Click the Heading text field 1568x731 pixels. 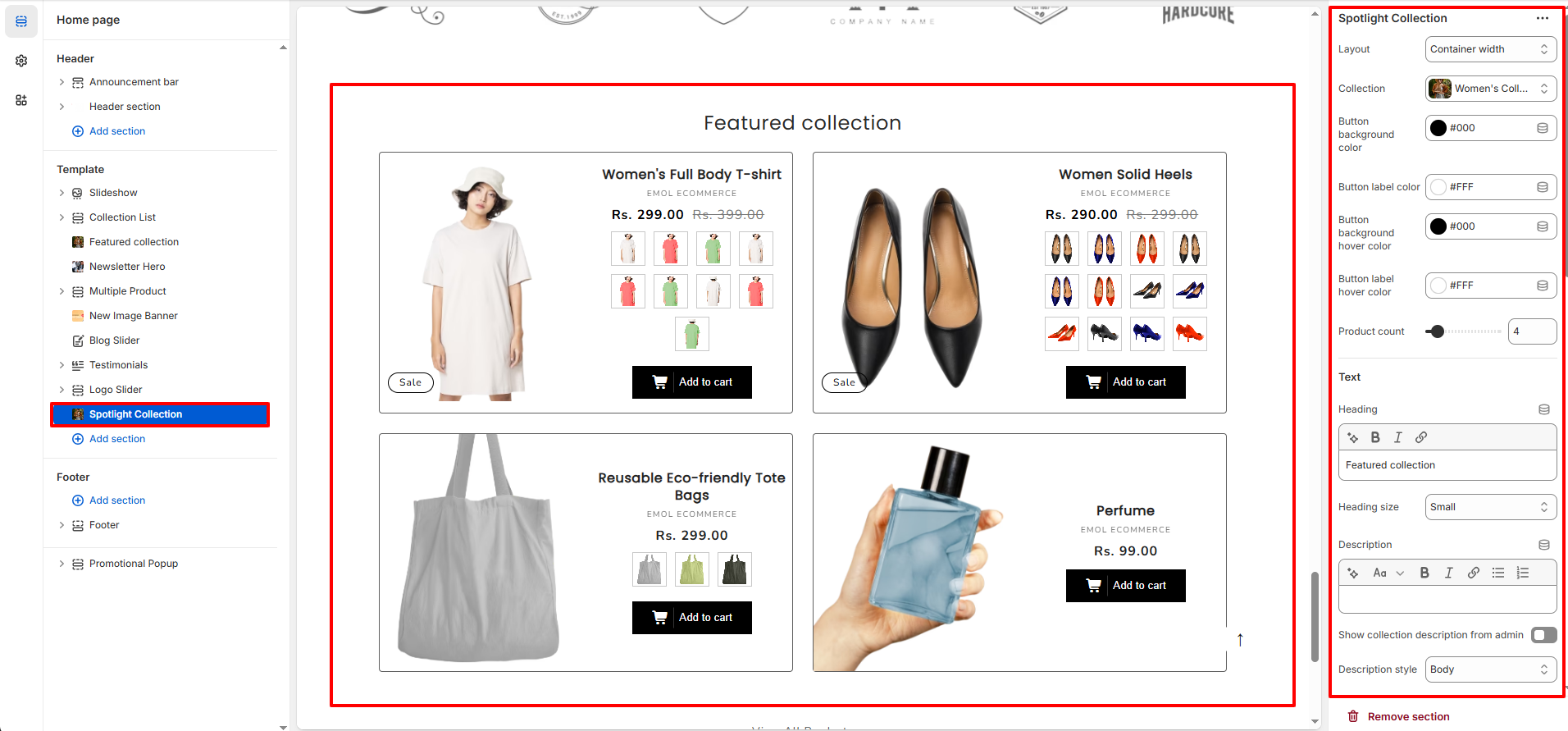(1447, 465)
